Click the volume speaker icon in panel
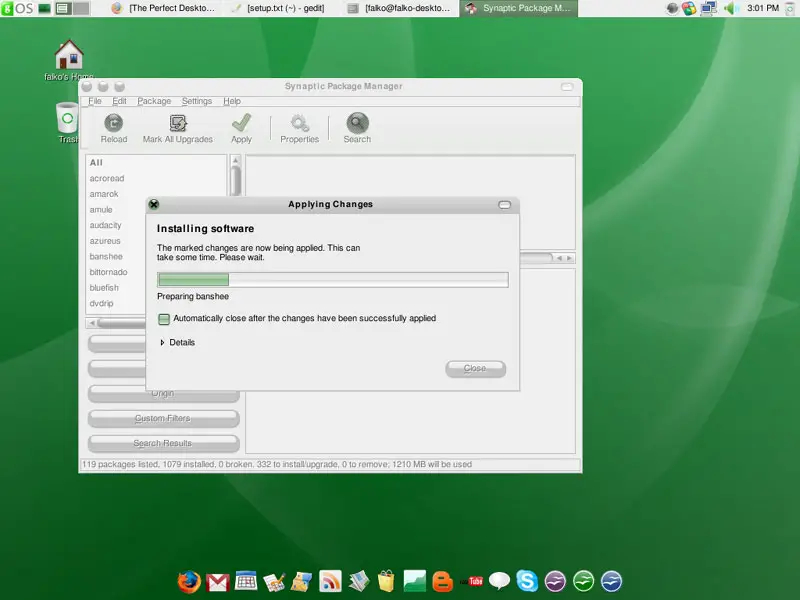Image resolution: width=800 pixels, height=600 pixels. pyautogui.click(x=731, y=8)
